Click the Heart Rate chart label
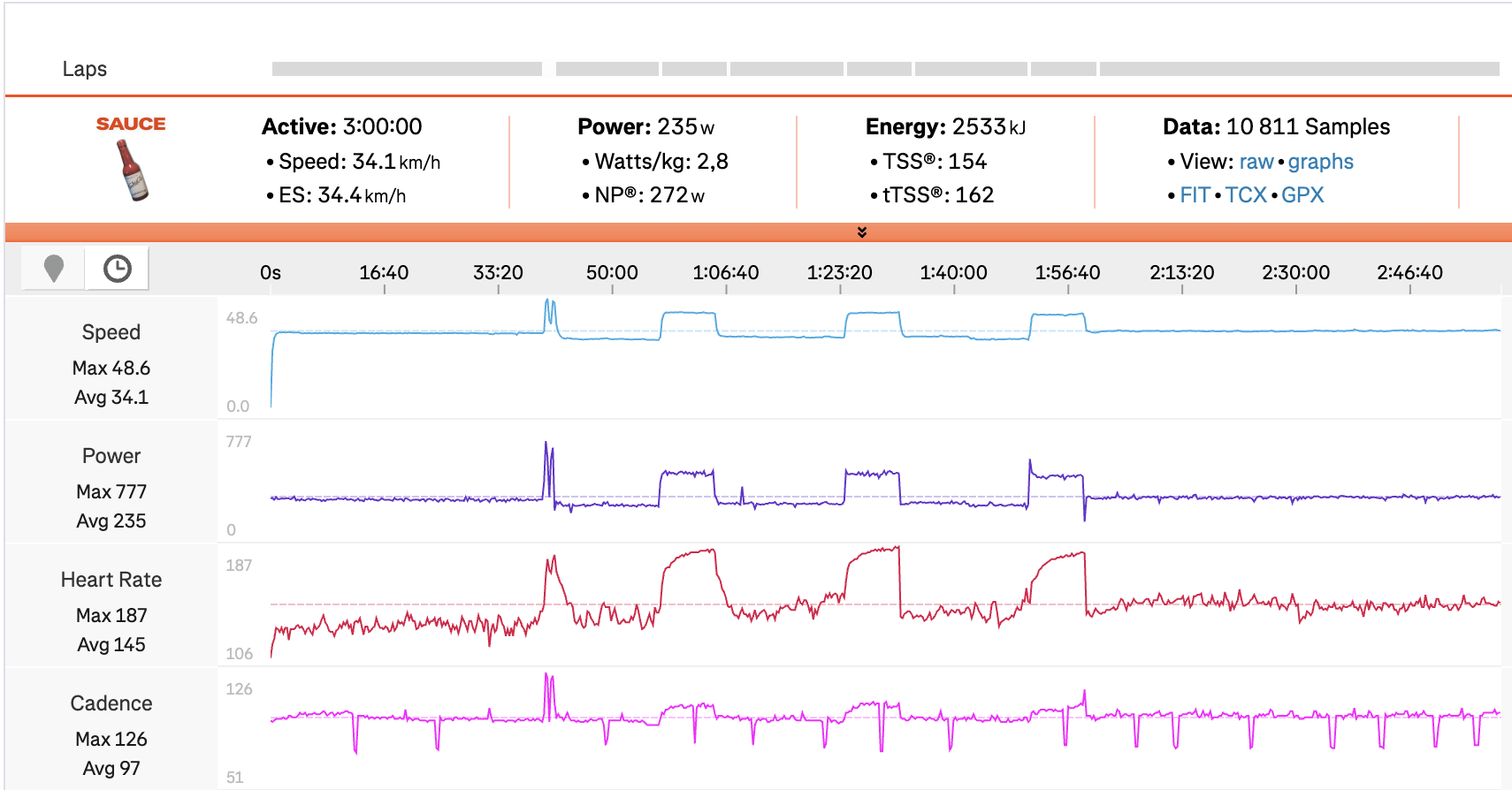The height and width of the screenshot is (790, 1512). (111, 580)
